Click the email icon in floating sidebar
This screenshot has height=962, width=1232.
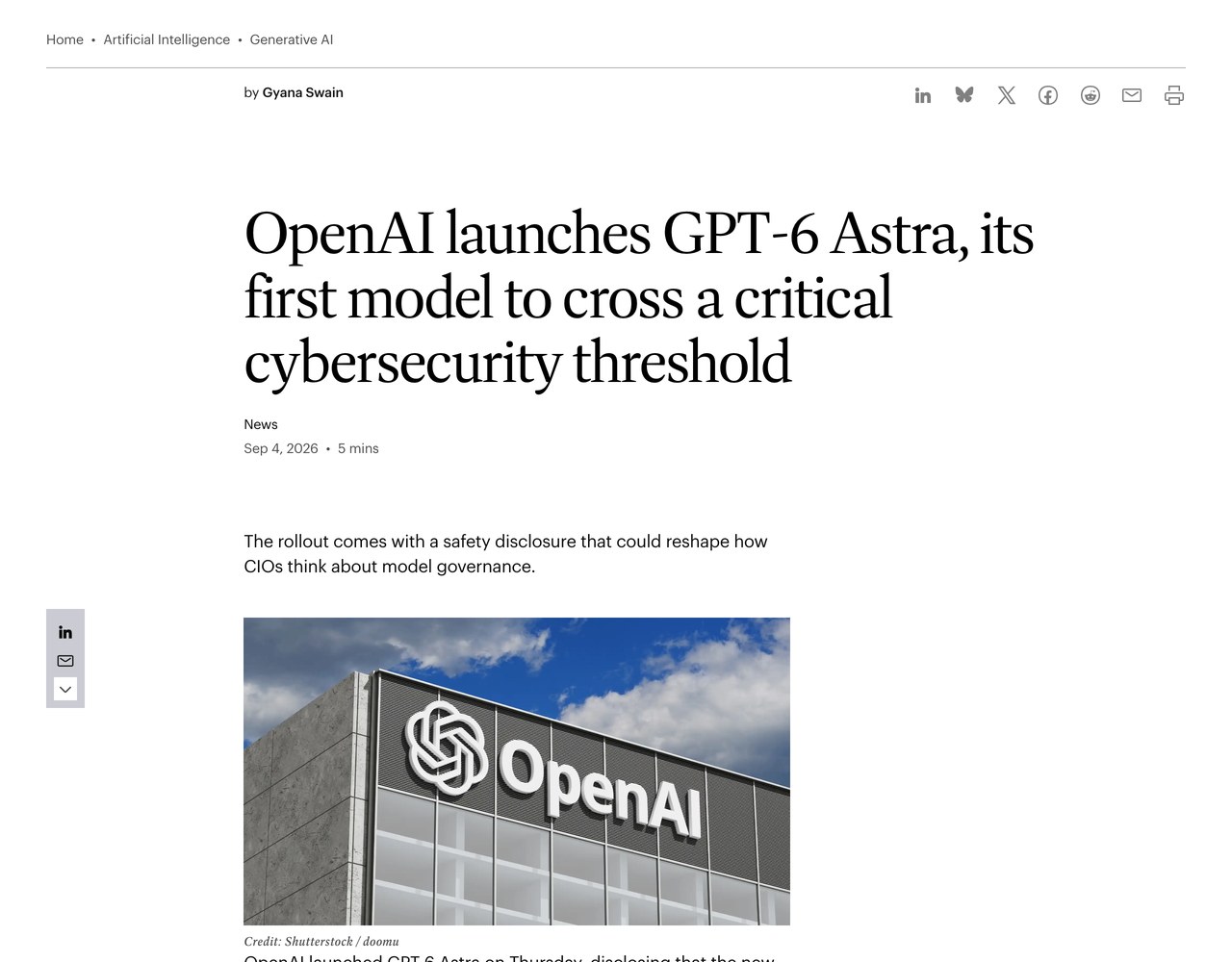point(65,661)
